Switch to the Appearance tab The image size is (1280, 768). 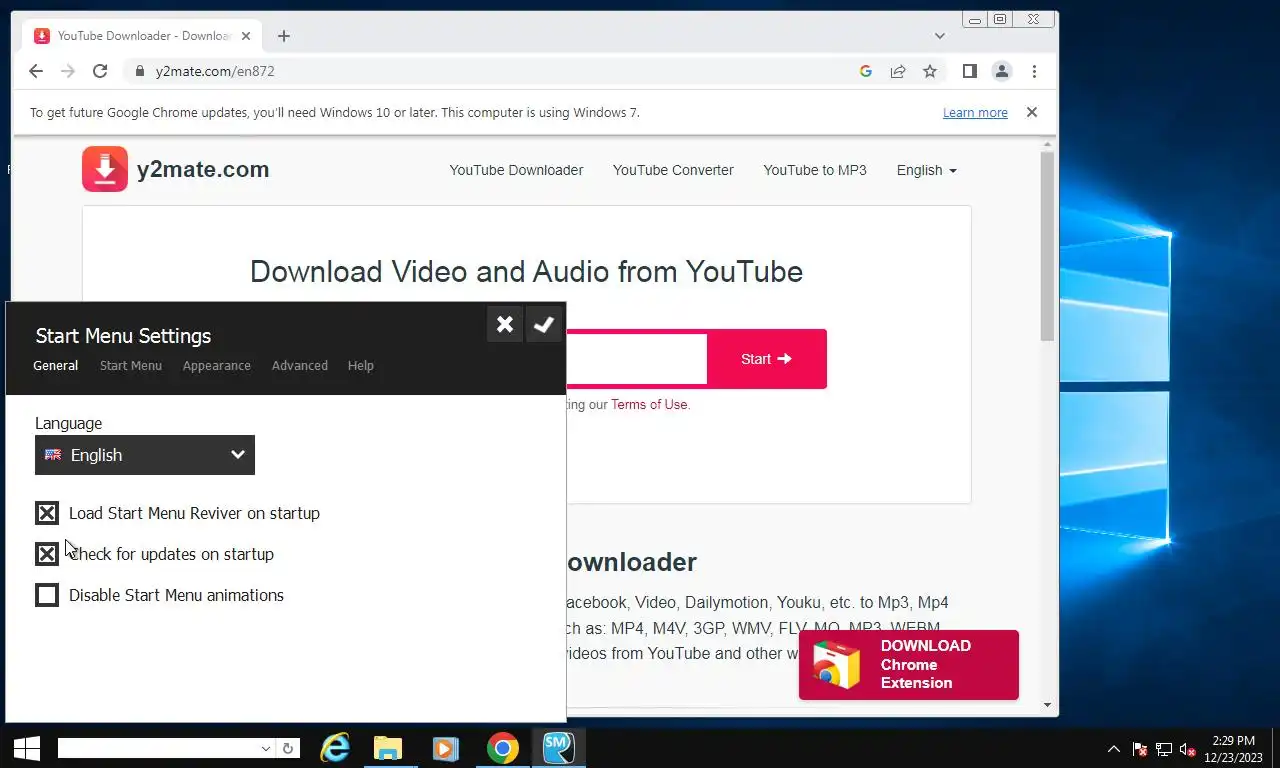coord(217,365)
